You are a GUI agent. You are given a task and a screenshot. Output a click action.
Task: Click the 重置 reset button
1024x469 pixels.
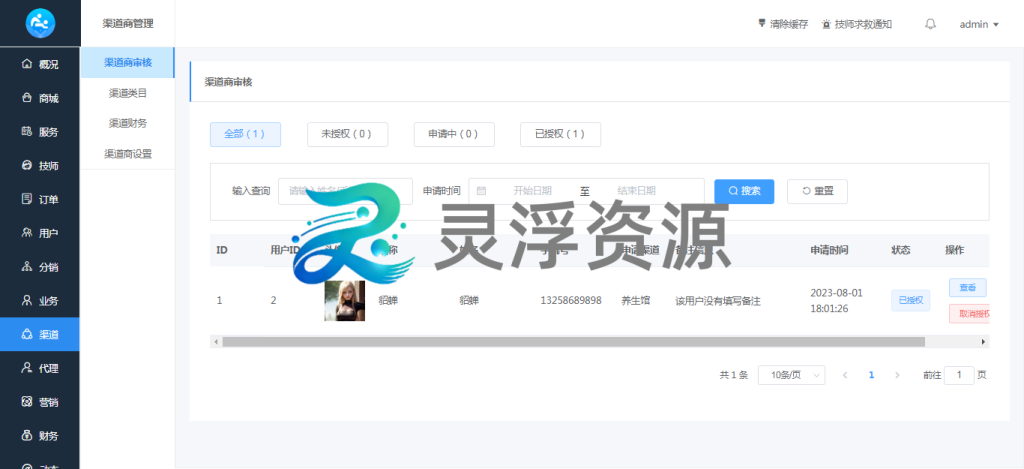tap(818, 191)
